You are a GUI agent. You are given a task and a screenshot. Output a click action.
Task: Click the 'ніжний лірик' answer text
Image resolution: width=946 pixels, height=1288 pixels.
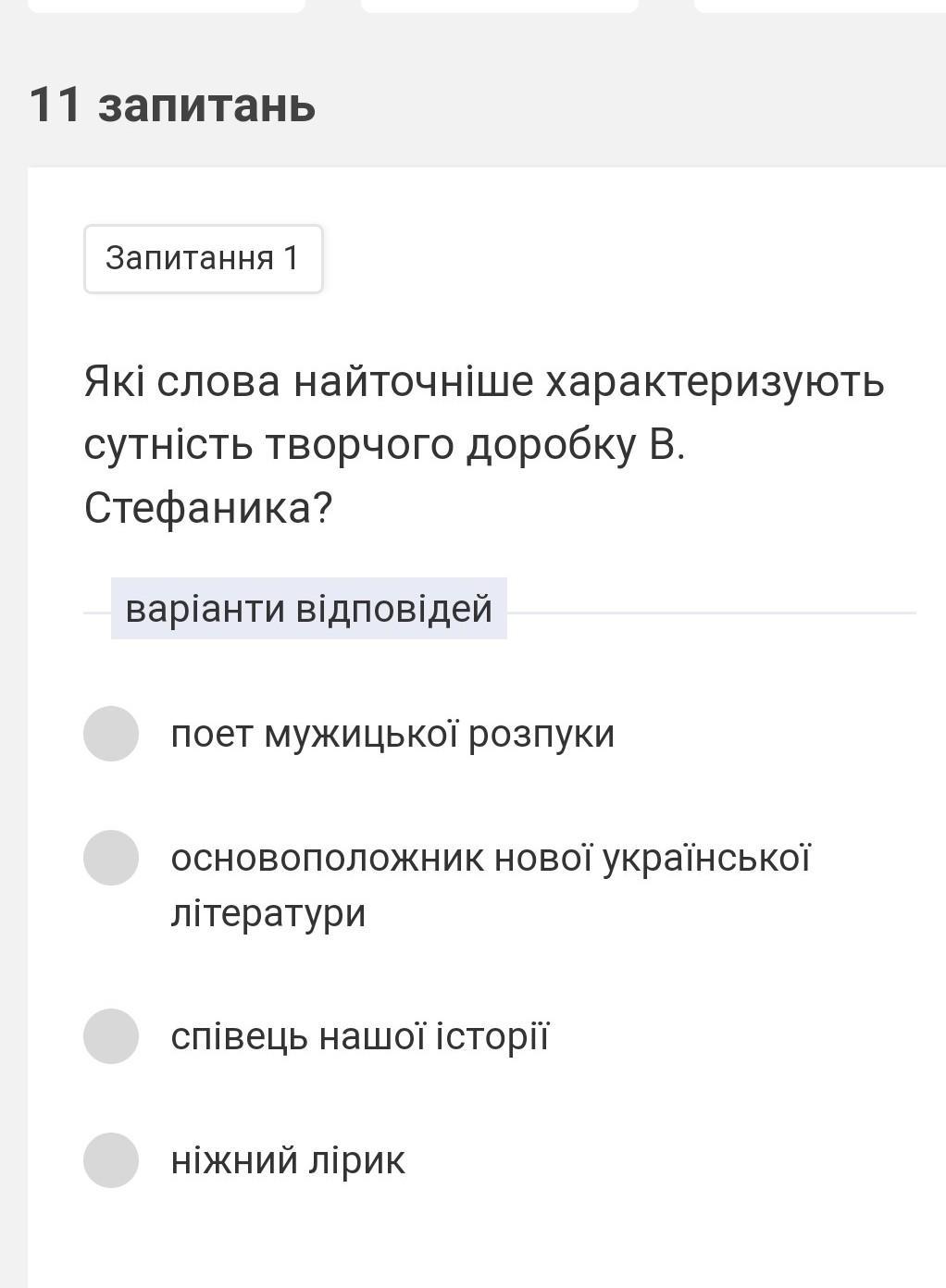tap(288, 1160)
